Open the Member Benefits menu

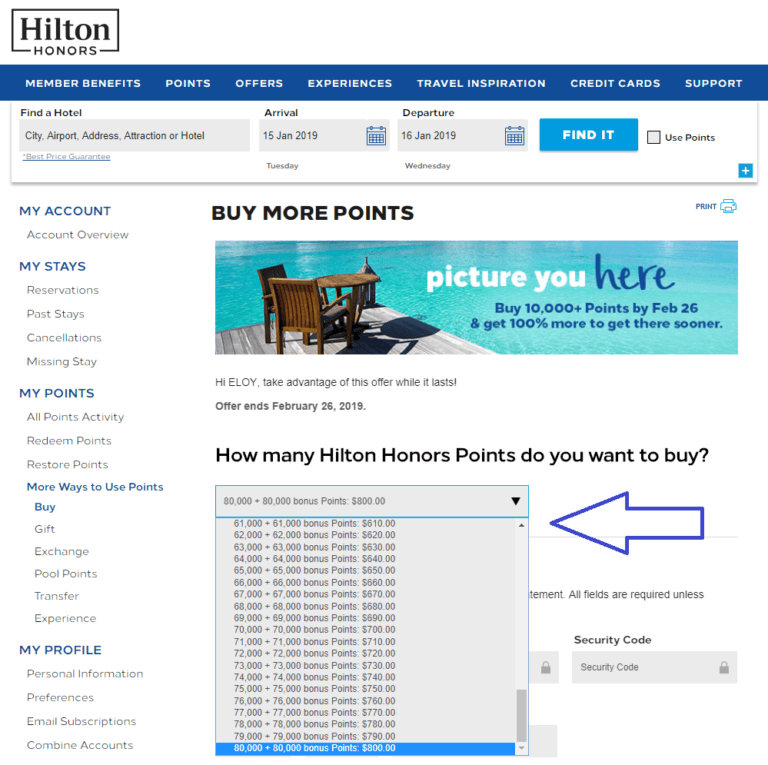pyautogui.click(x=83, y=83)
